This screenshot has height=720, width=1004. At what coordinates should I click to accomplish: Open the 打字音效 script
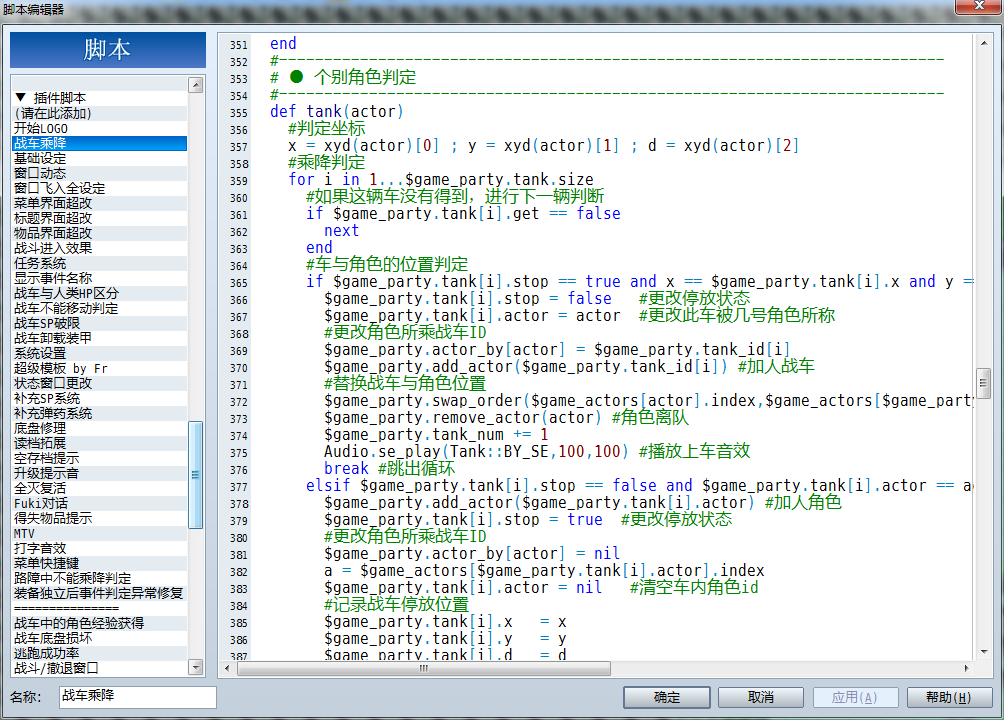tap(99, 548)
